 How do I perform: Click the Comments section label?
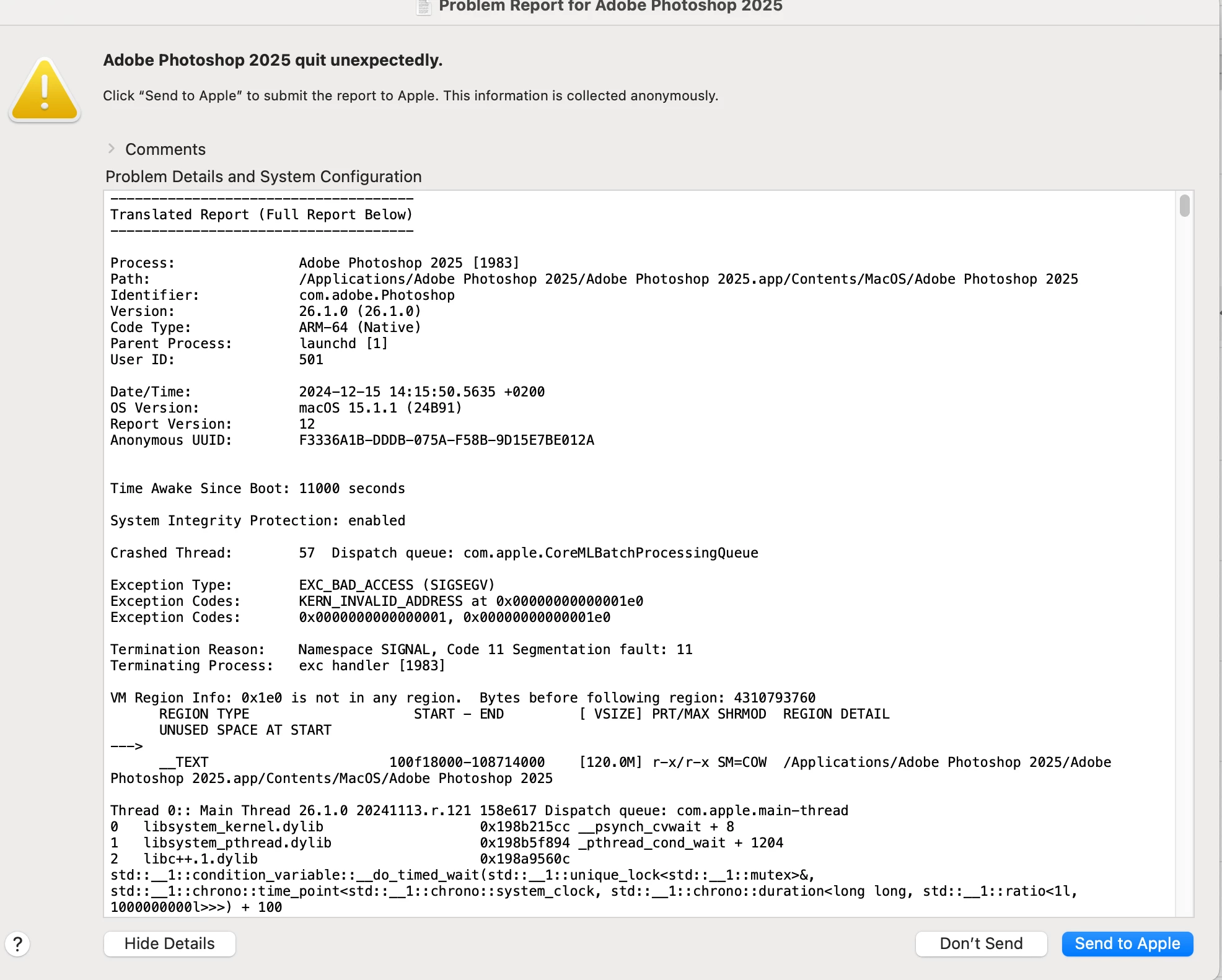165,149
